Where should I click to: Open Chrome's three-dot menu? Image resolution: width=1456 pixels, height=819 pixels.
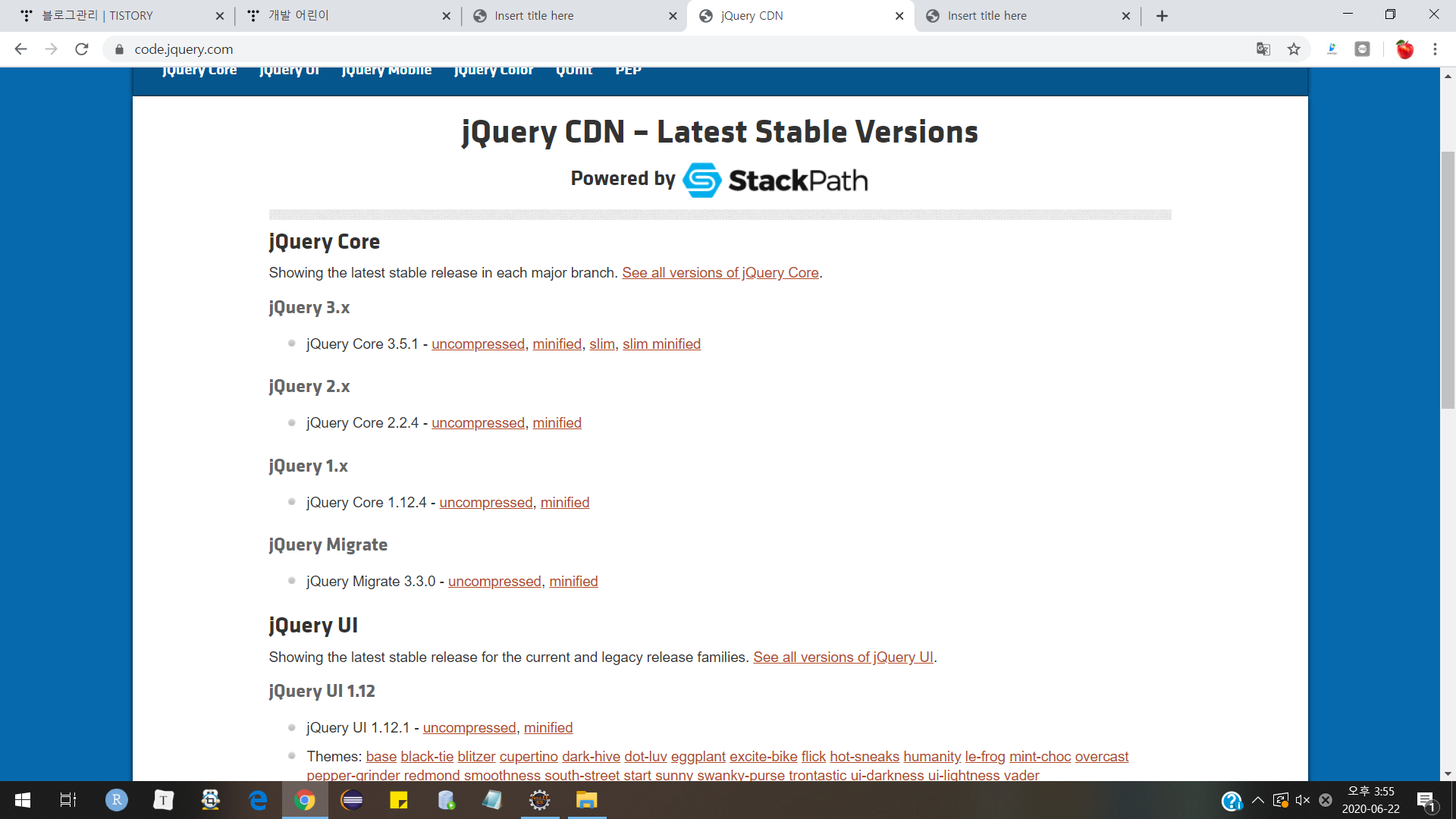1435,49
